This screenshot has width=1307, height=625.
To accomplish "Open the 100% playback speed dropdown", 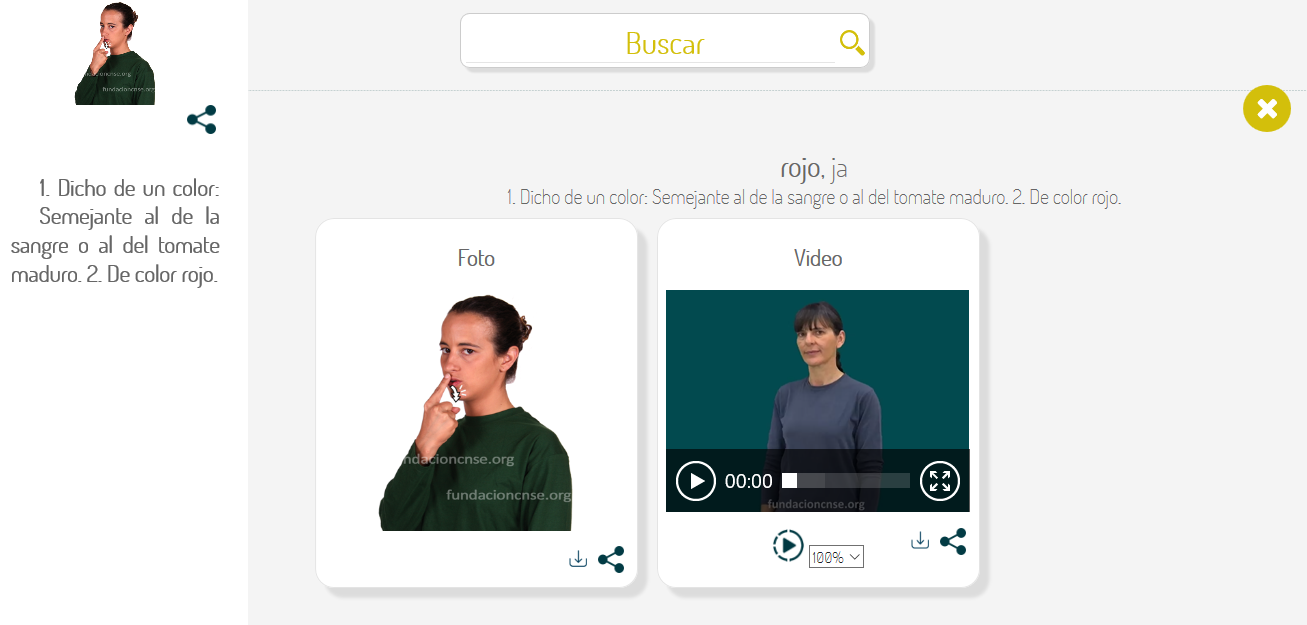I will tap(836, 557).
